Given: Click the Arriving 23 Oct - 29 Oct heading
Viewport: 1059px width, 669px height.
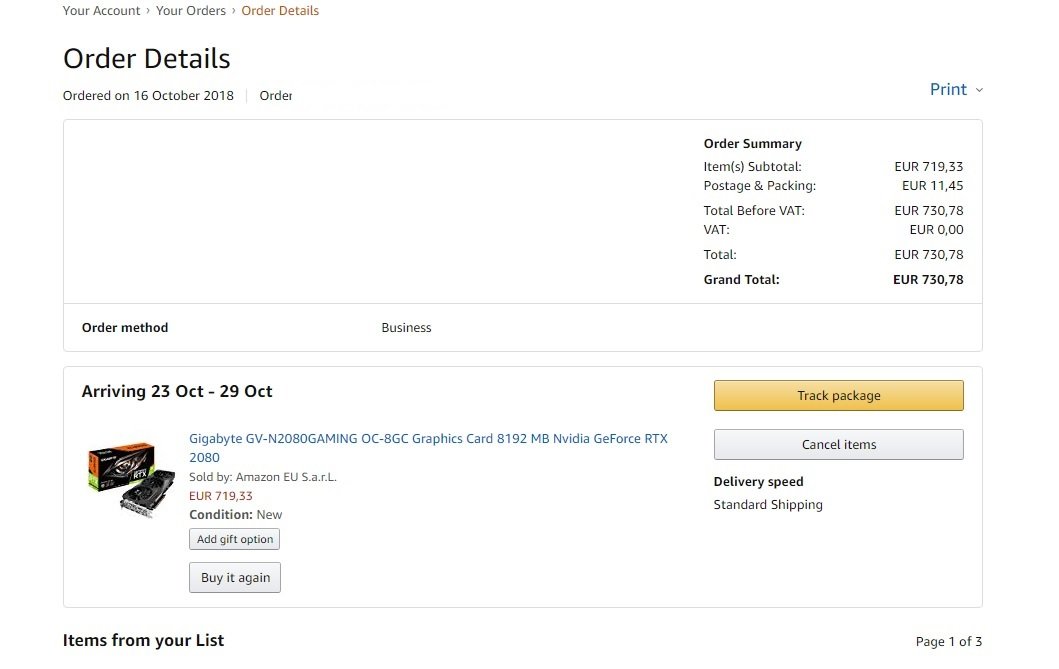Looking at the screenshot, I should point(177,391).
